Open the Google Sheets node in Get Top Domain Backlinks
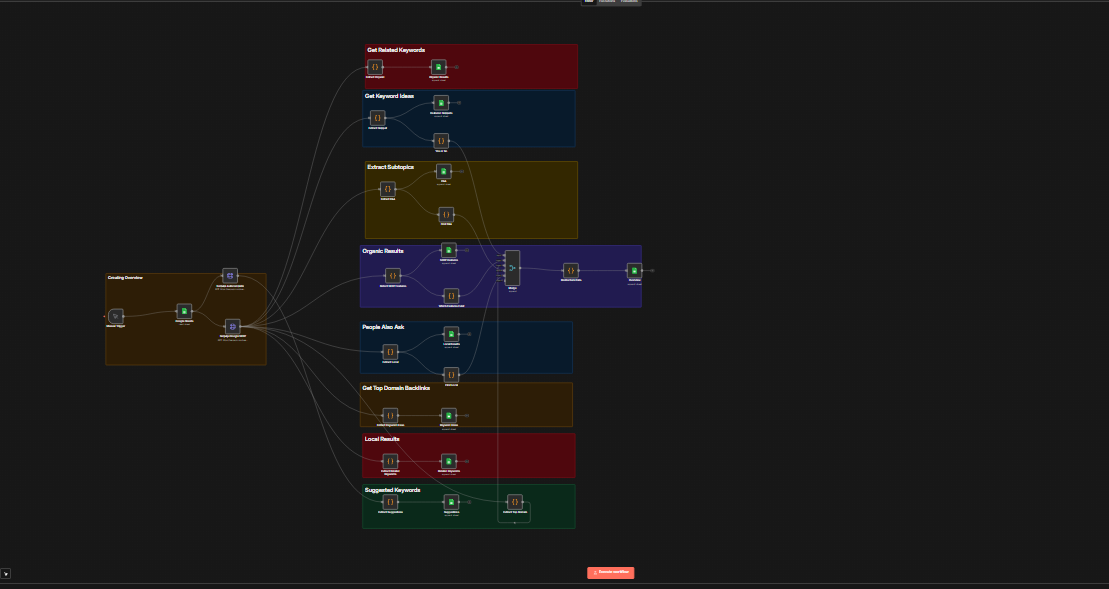 (448, 415)
